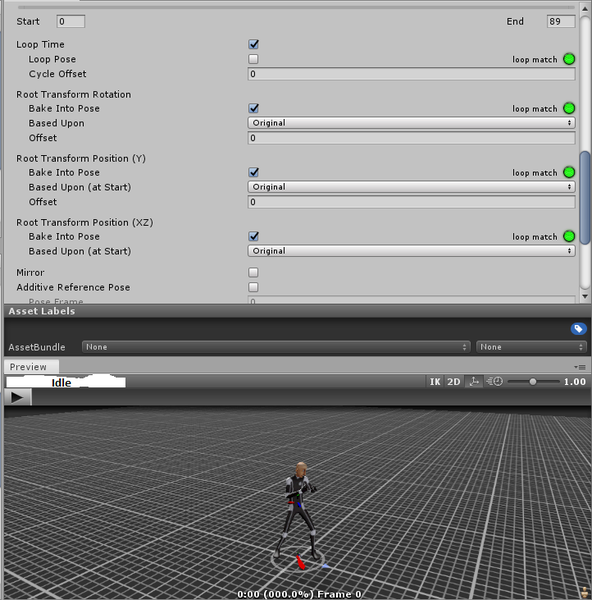This screenshot has width=592, height=600.
Task: Disable the Loop Time checkbox
Action: coord(253,44)
